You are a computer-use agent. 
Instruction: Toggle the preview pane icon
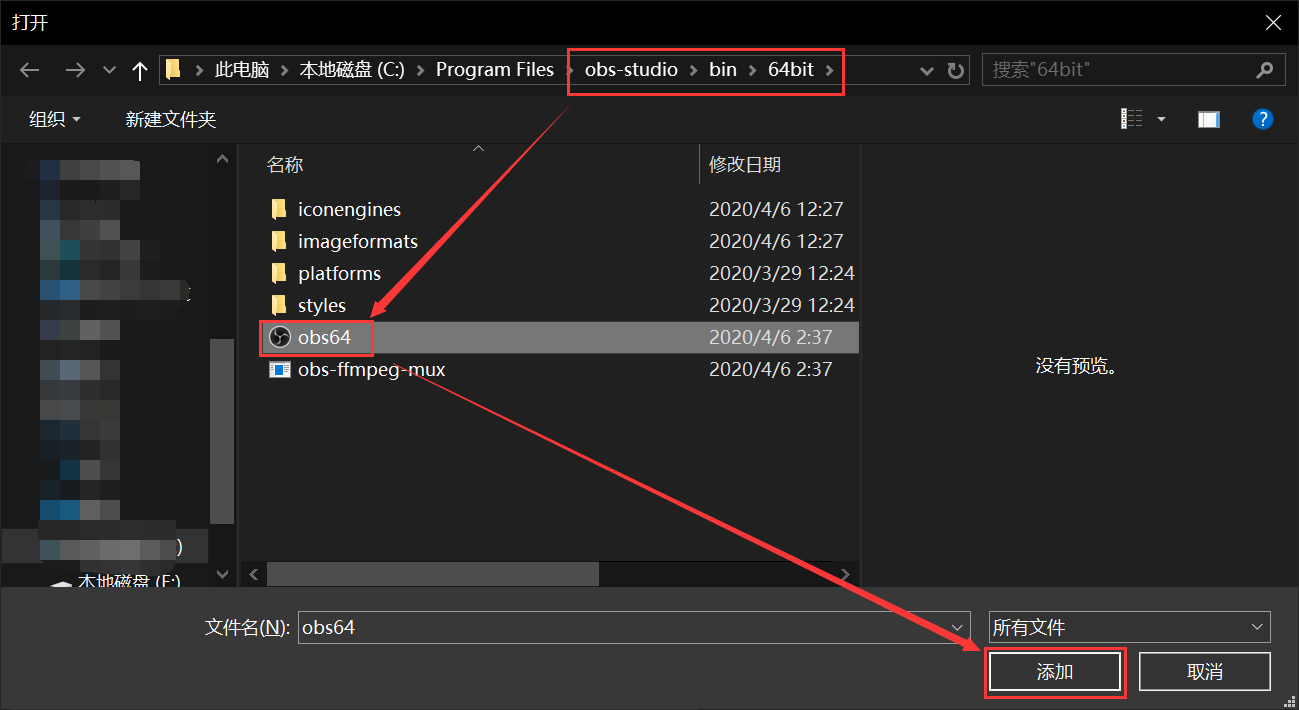(x=1209, y=119)
